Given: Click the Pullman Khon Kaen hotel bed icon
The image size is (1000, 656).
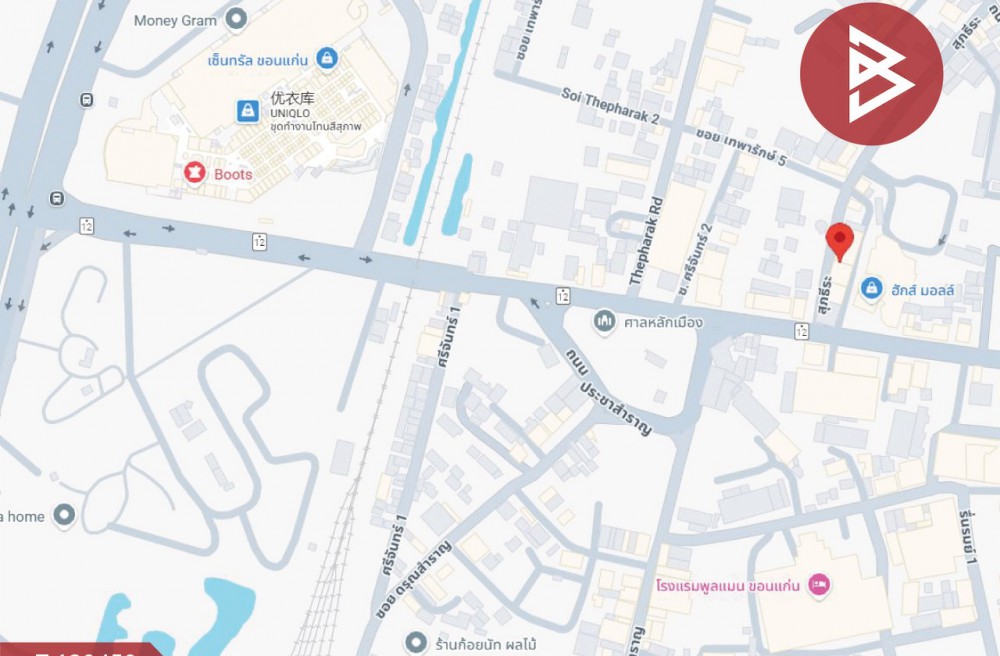Looking at the screenshot, I should coord(819,584).
